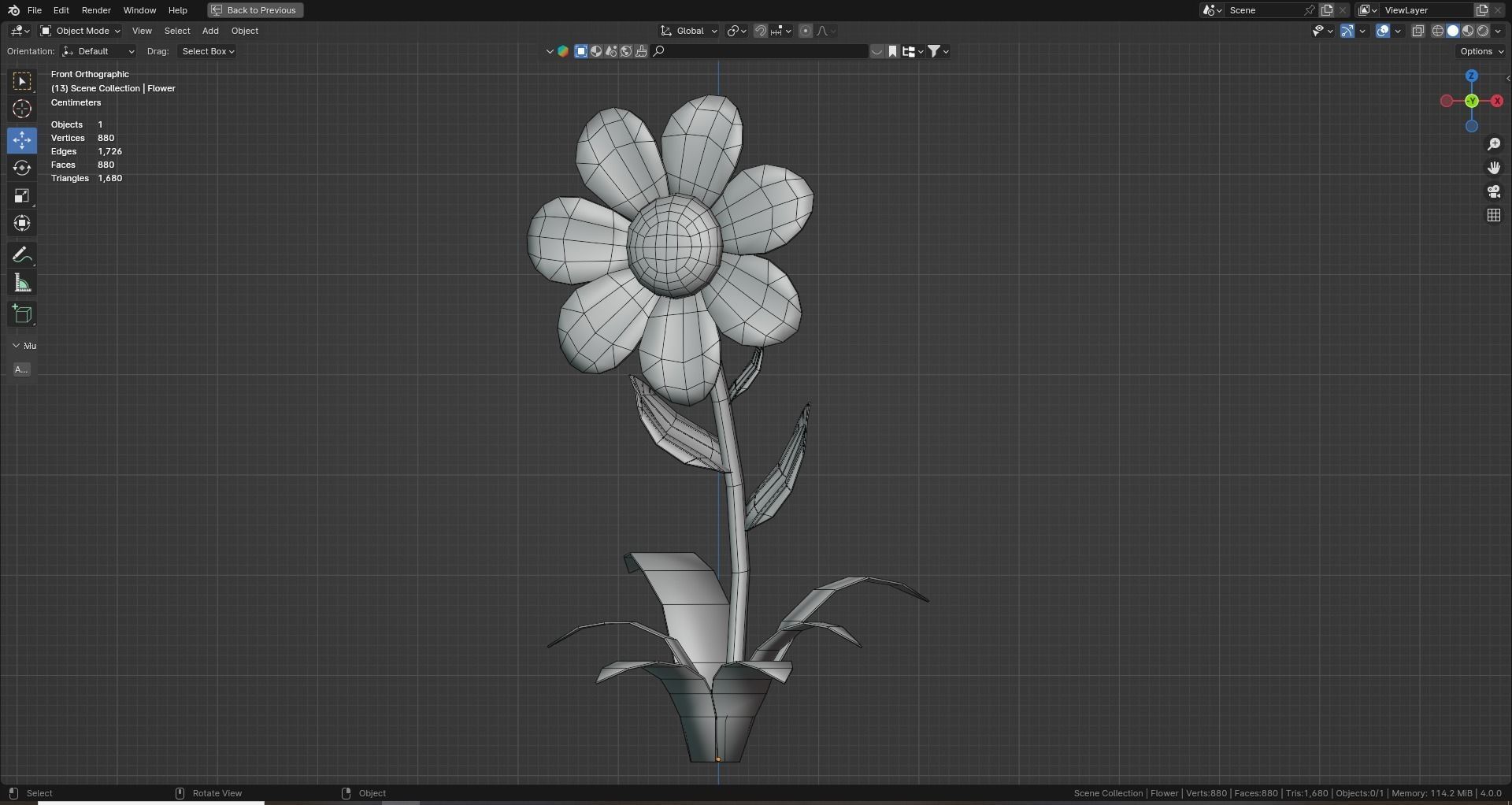The image size is (1512, 805).
Task: Click the ViewLayer name field
Action: pyautogui.click(x=1427, y=10)
